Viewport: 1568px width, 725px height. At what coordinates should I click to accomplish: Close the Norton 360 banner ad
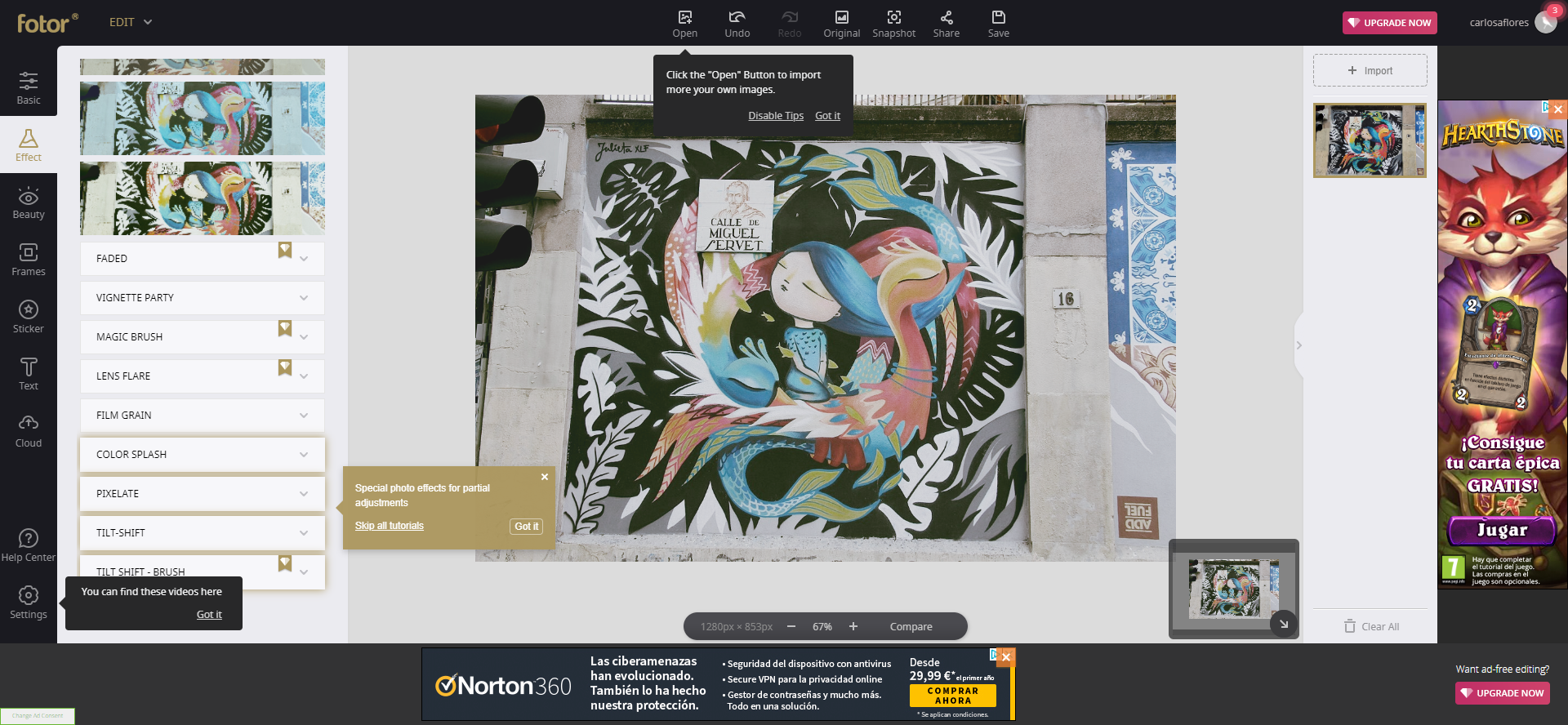pos(1006,656)
